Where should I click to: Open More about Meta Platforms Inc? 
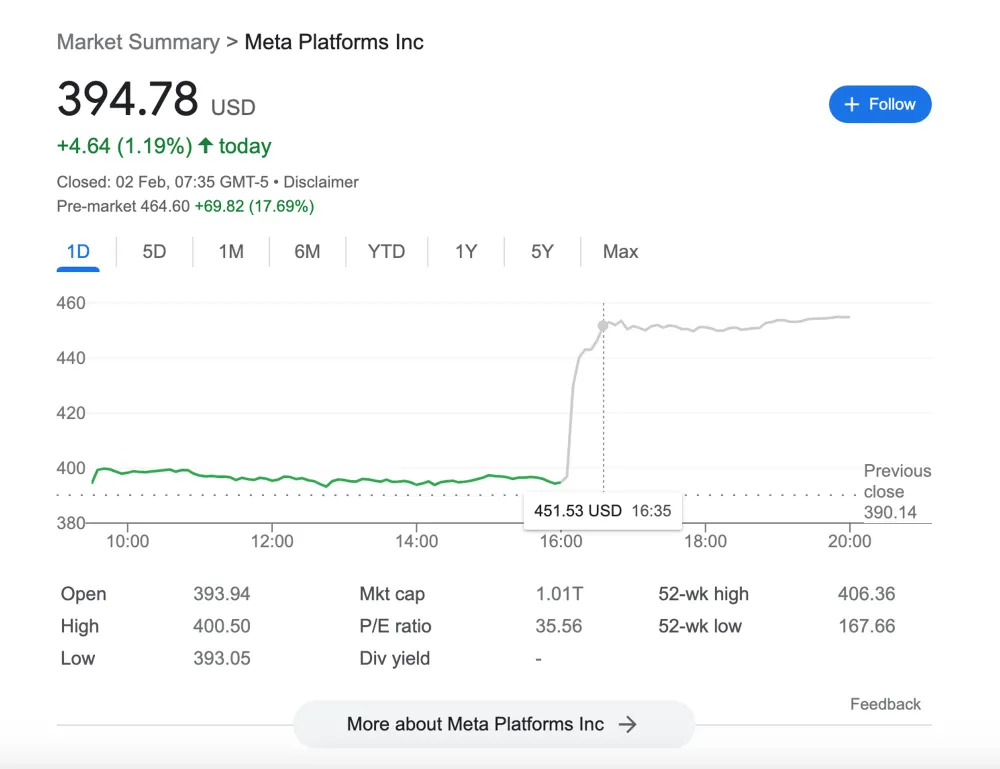[494, 724]
